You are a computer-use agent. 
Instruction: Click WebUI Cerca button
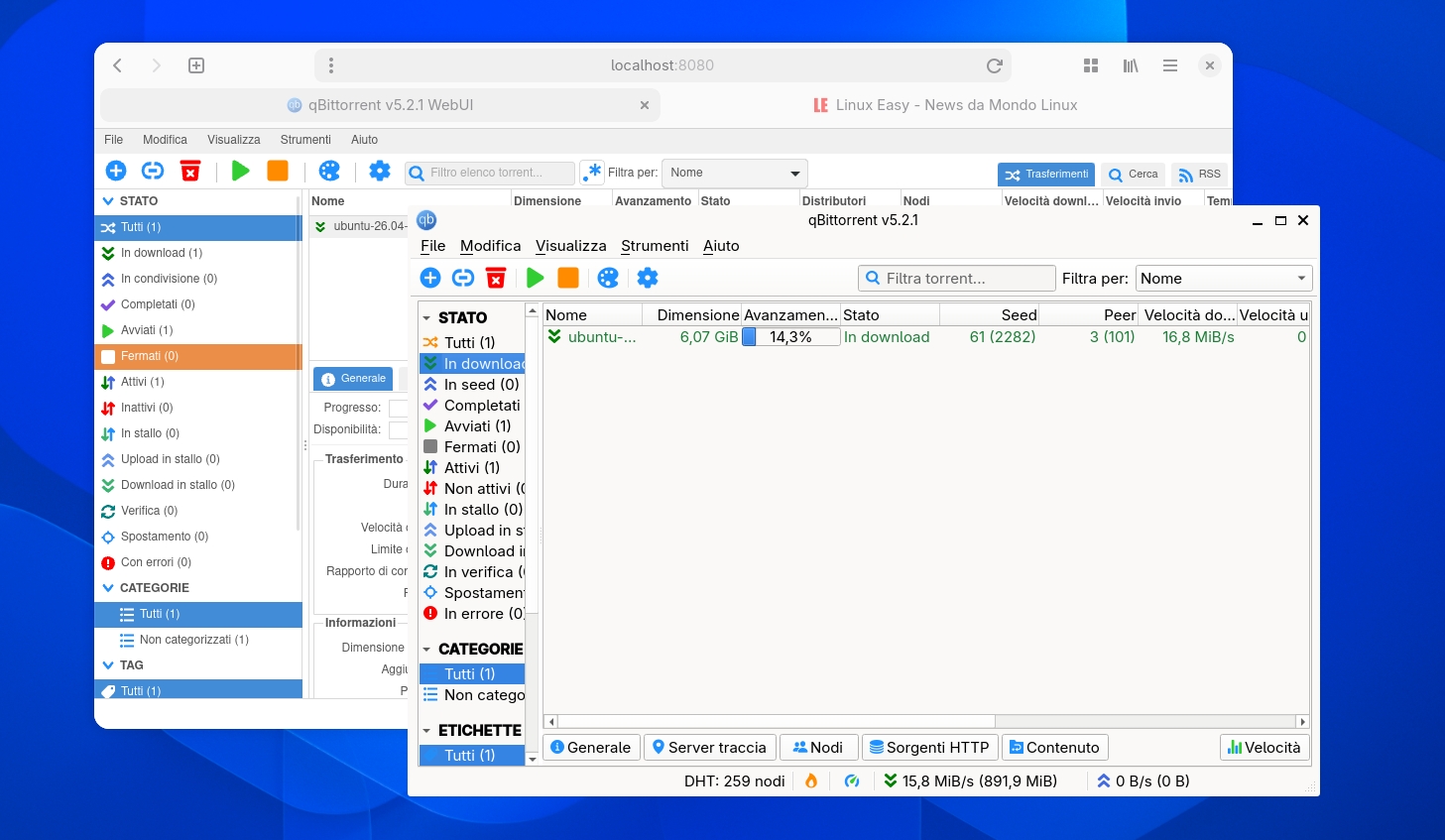pyautogui.click(x=1133, y=175)
